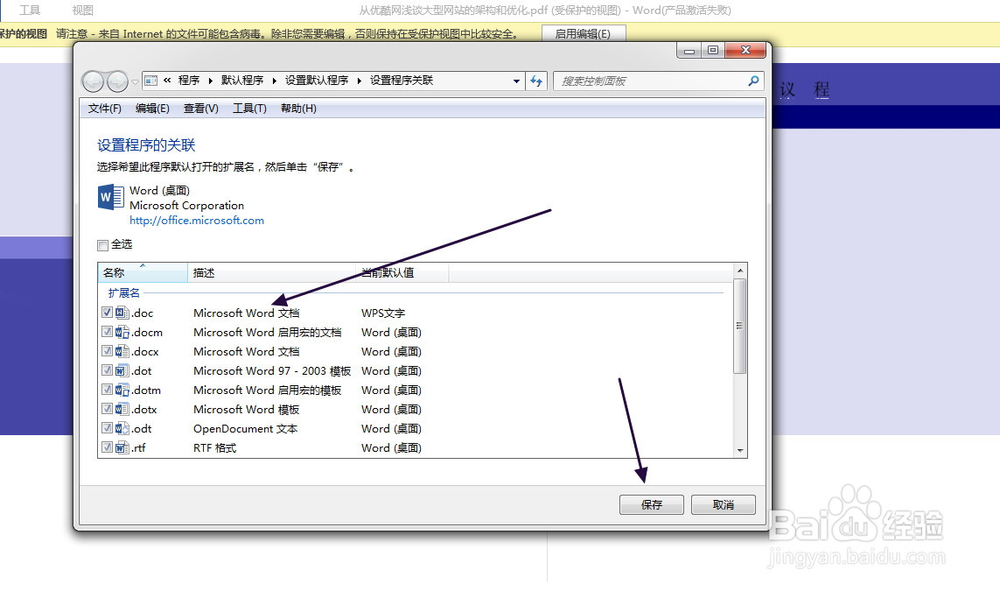Click the Word application icon
Viewport: 1000px width, 591px height.
[110, 197]
